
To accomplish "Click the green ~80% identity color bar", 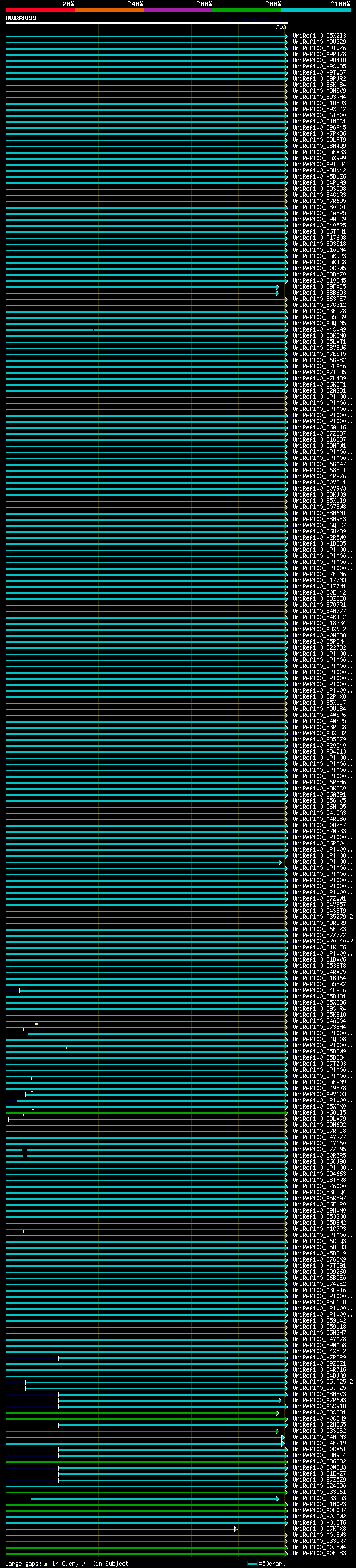I will click(247, 10).
